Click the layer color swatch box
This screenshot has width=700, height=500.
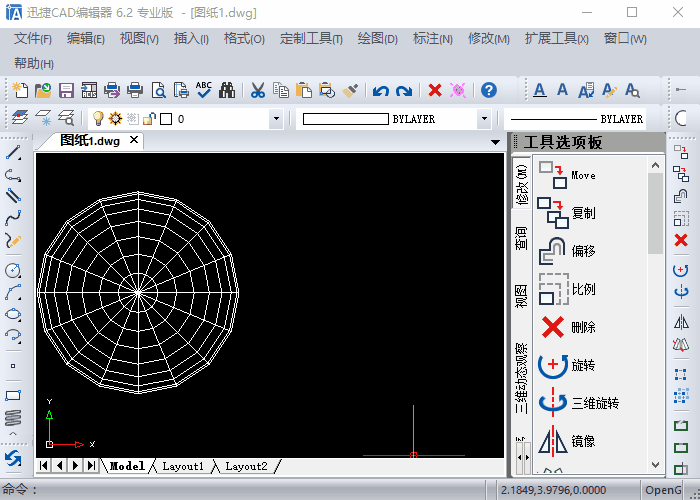click(167, 119)
